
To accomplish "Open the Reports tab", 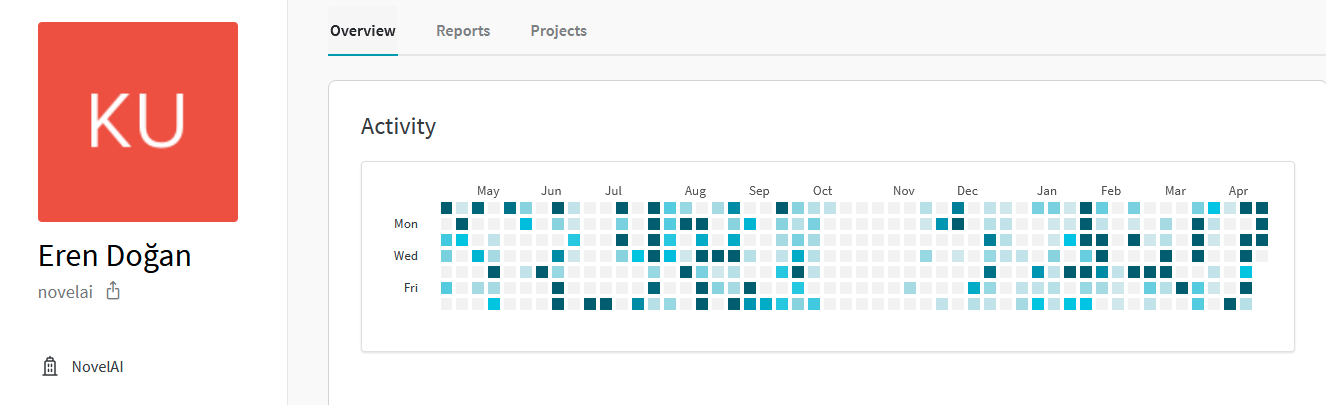I will click(463, 31).
